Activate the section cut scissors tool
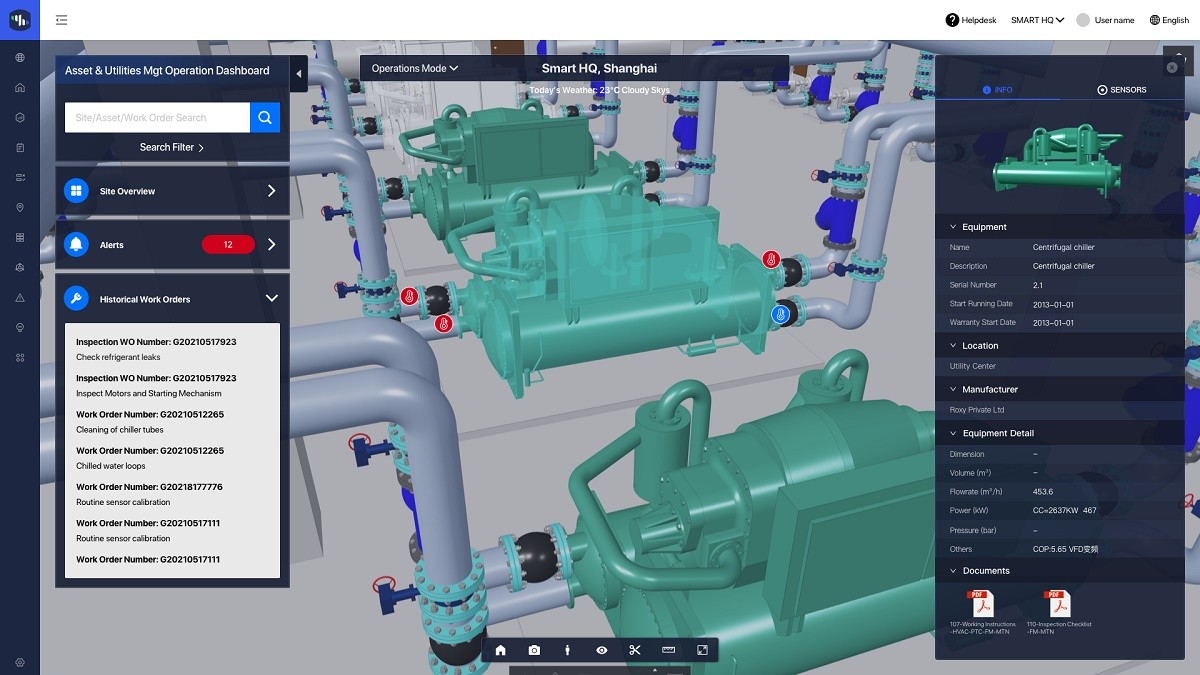Screen dimensions: 1200x675 pos(634,650)
